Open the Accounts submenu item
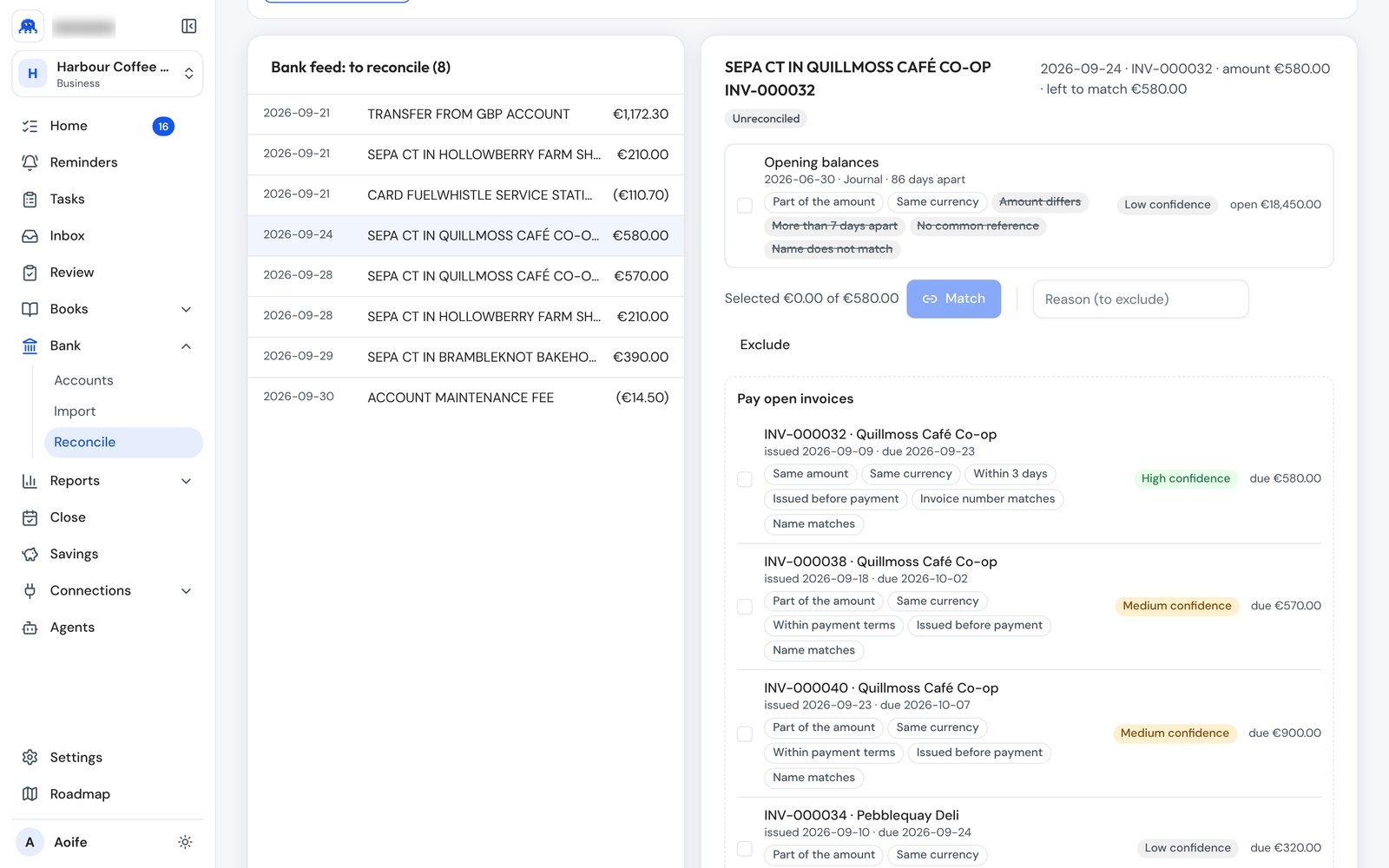The height and width of the screenshot is (868, 1389). point(123,380)
